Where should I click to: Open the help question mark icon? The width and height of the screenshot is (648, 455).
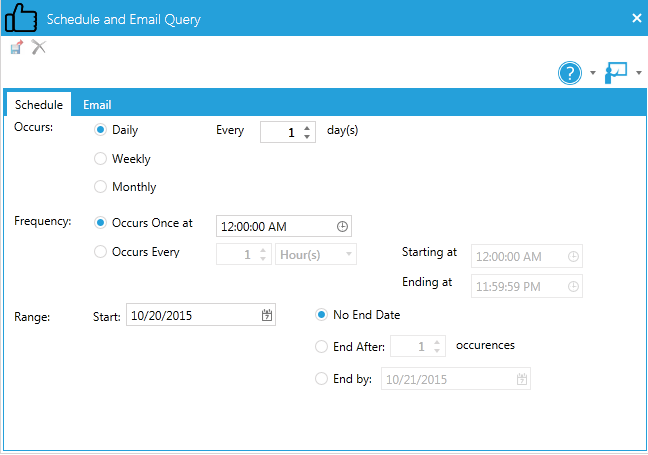[x=569, y=73]
